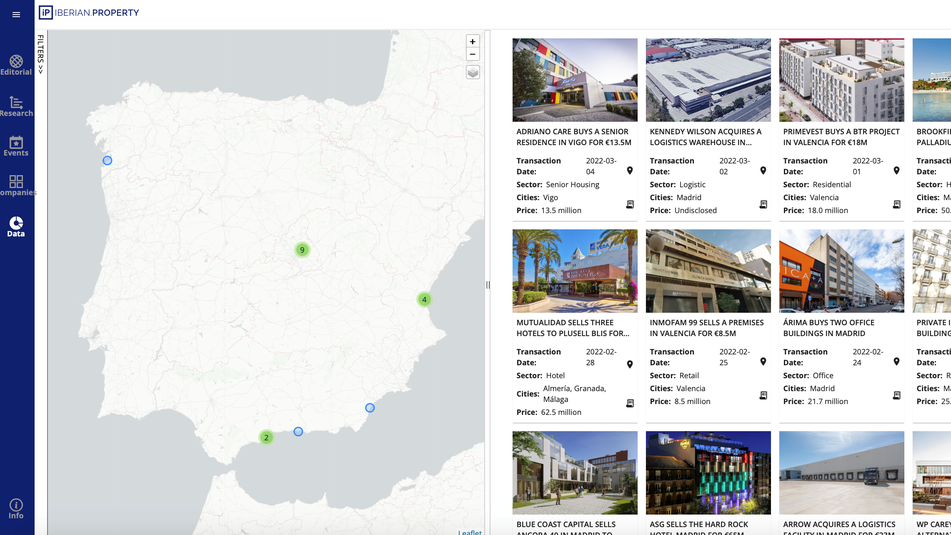Click the Málaga cluster marker showing 2

(x=266, y=437)
